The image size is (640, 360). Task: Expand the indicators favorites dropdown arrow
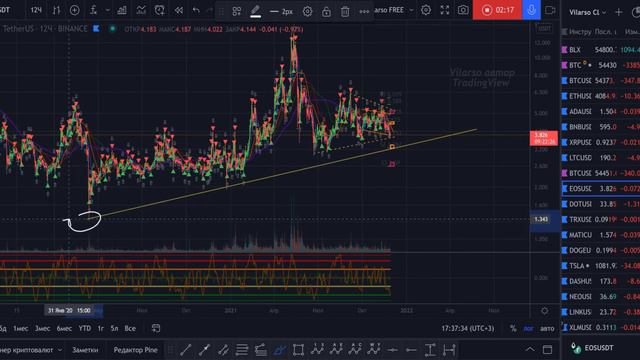[107, 10]
